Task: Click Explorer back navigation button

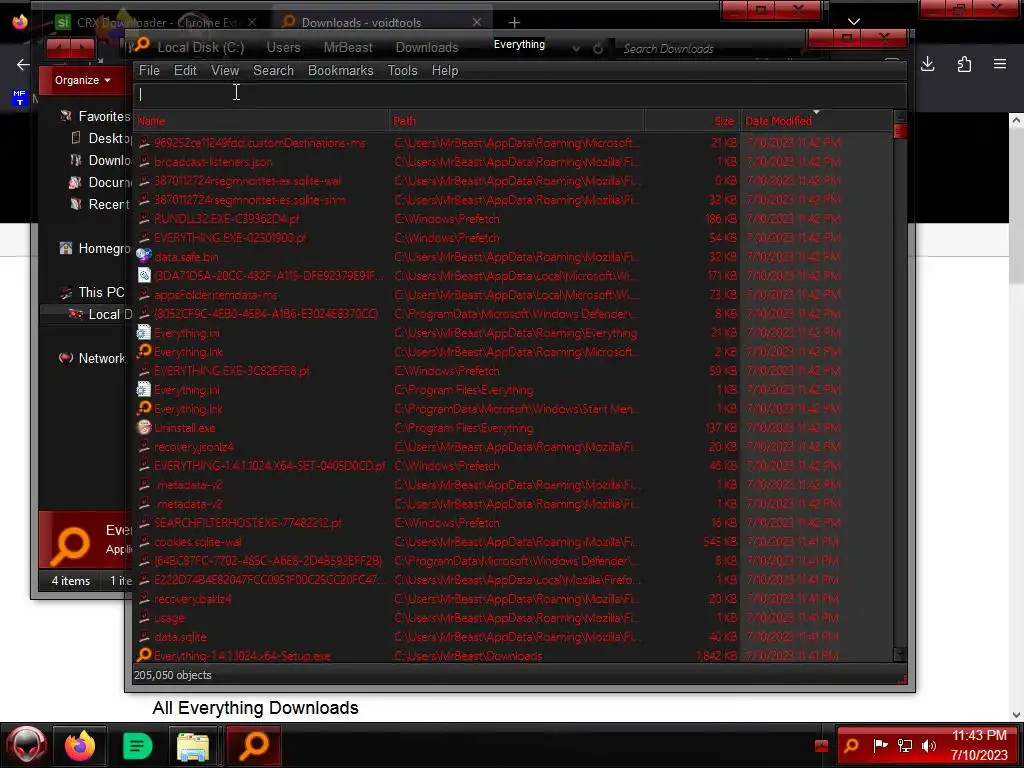Action: click(59, 48)
